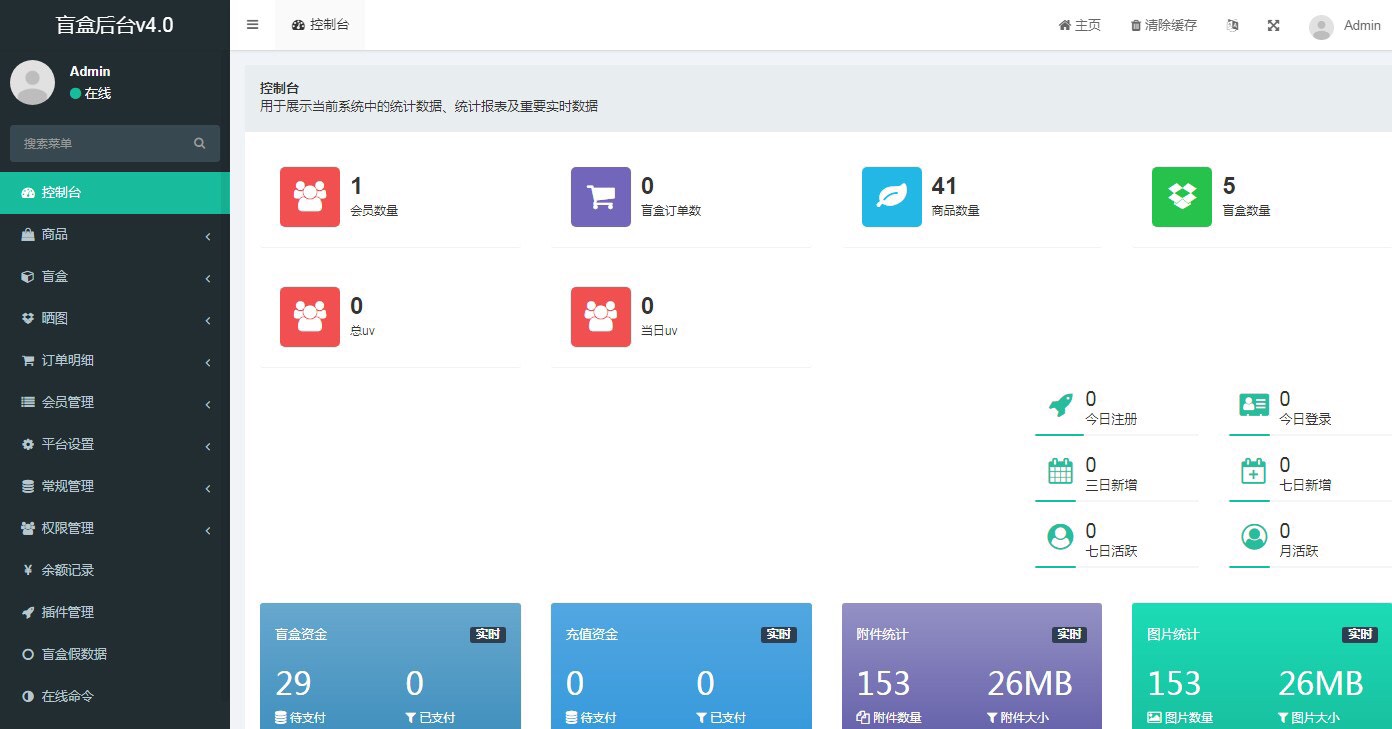Click the user icon for 月活跃
The image size is (1392, 729).
[1254, 537]
